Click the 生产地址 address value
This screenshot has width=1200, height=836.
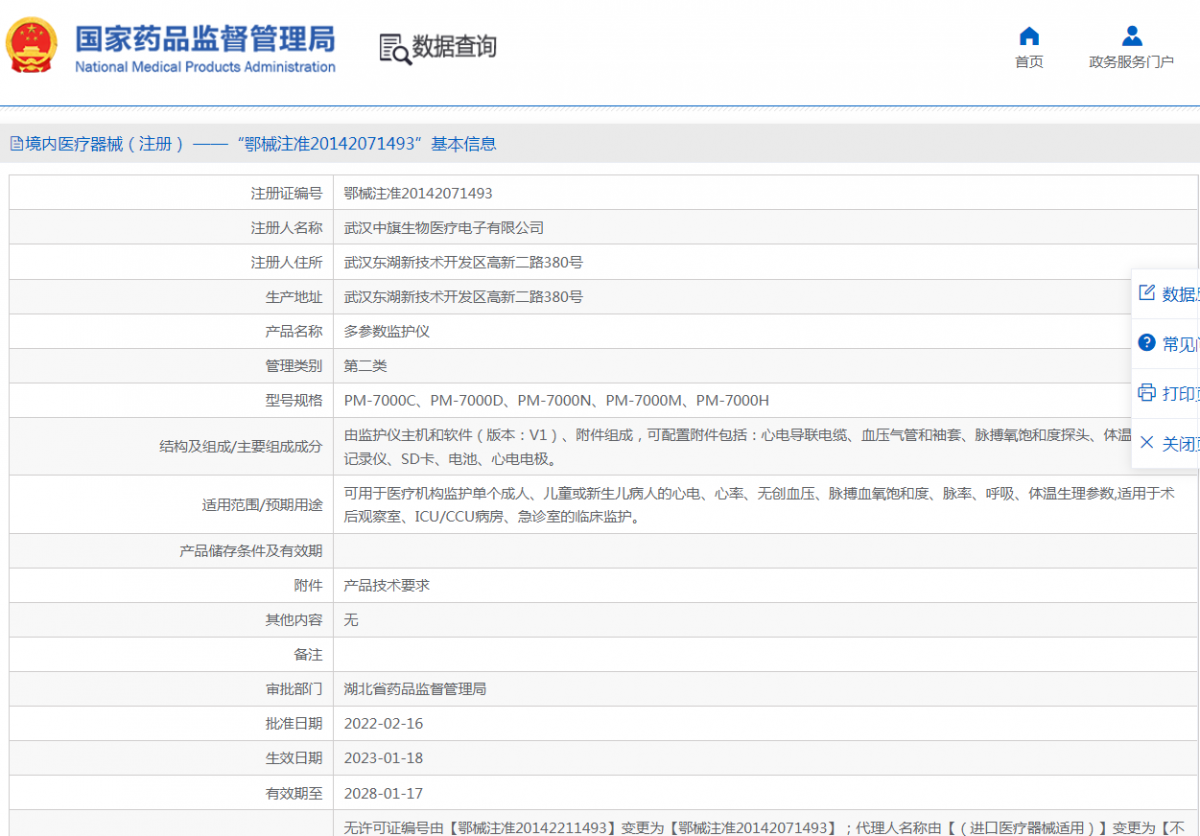click(464, 297)
